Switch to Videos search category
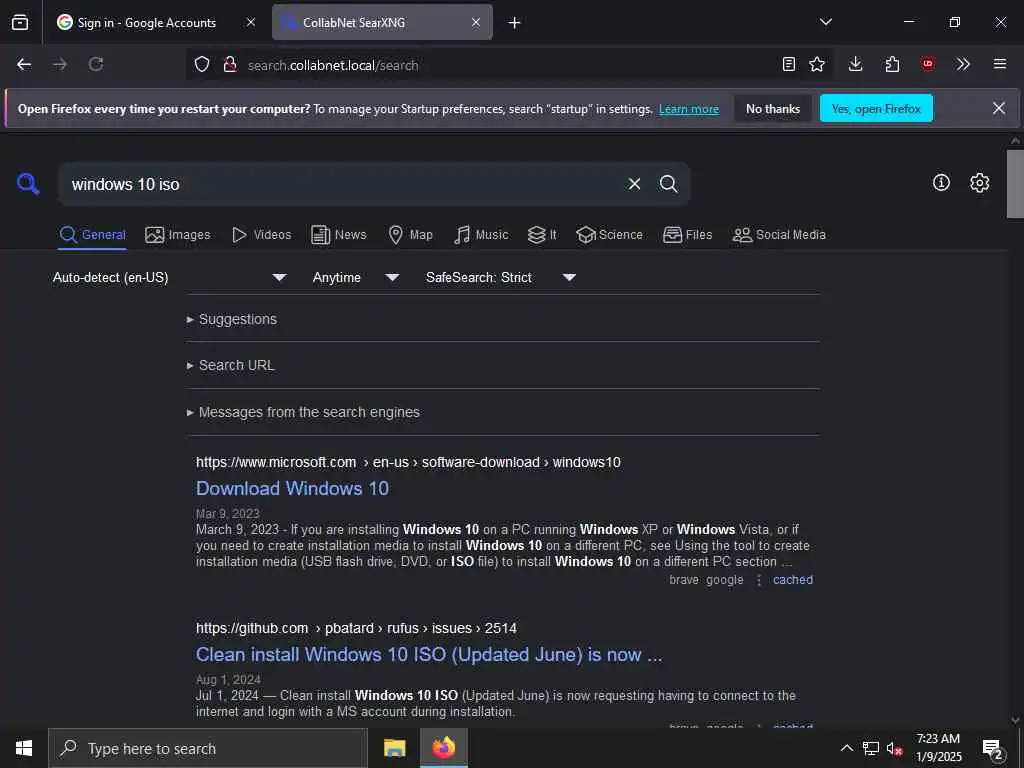Viewport: 1024px width, 768px height. click(261, 235)
